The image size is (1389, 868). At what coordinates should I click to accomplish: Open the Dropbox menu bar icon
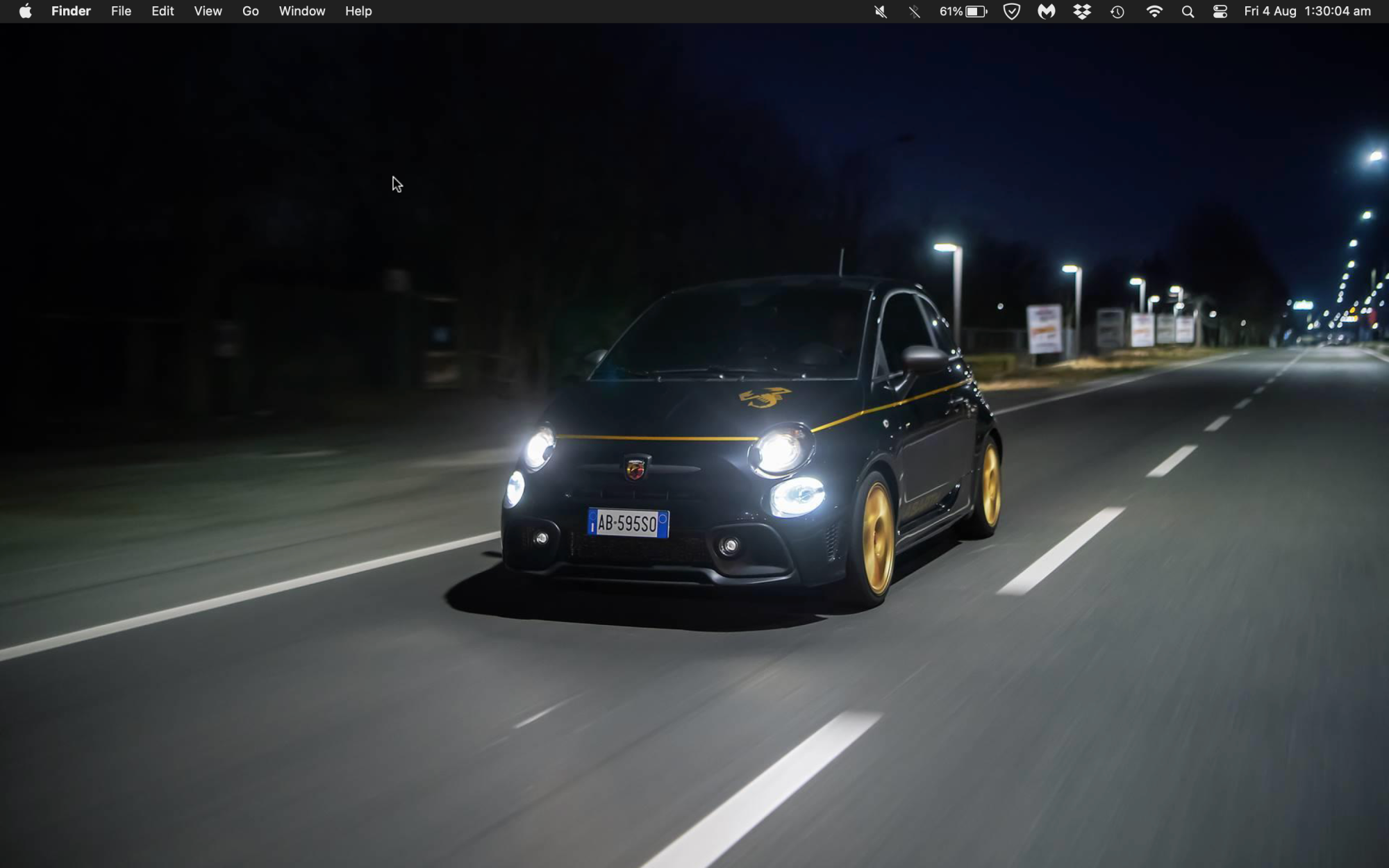click(x=1082, y=11)
